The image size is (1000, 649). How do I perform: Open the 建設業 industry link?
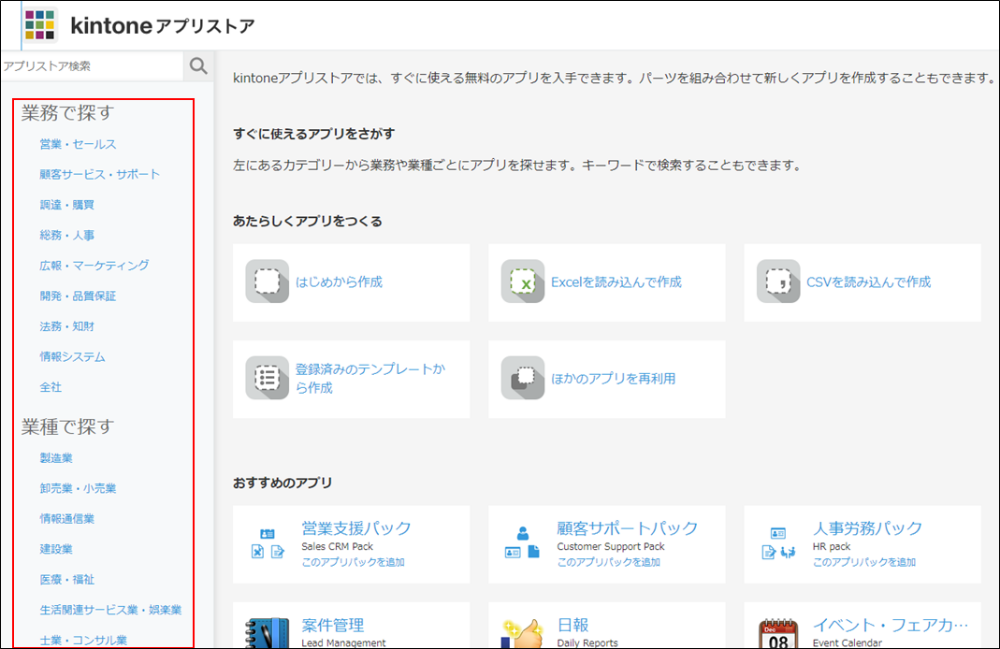[56, 549]
